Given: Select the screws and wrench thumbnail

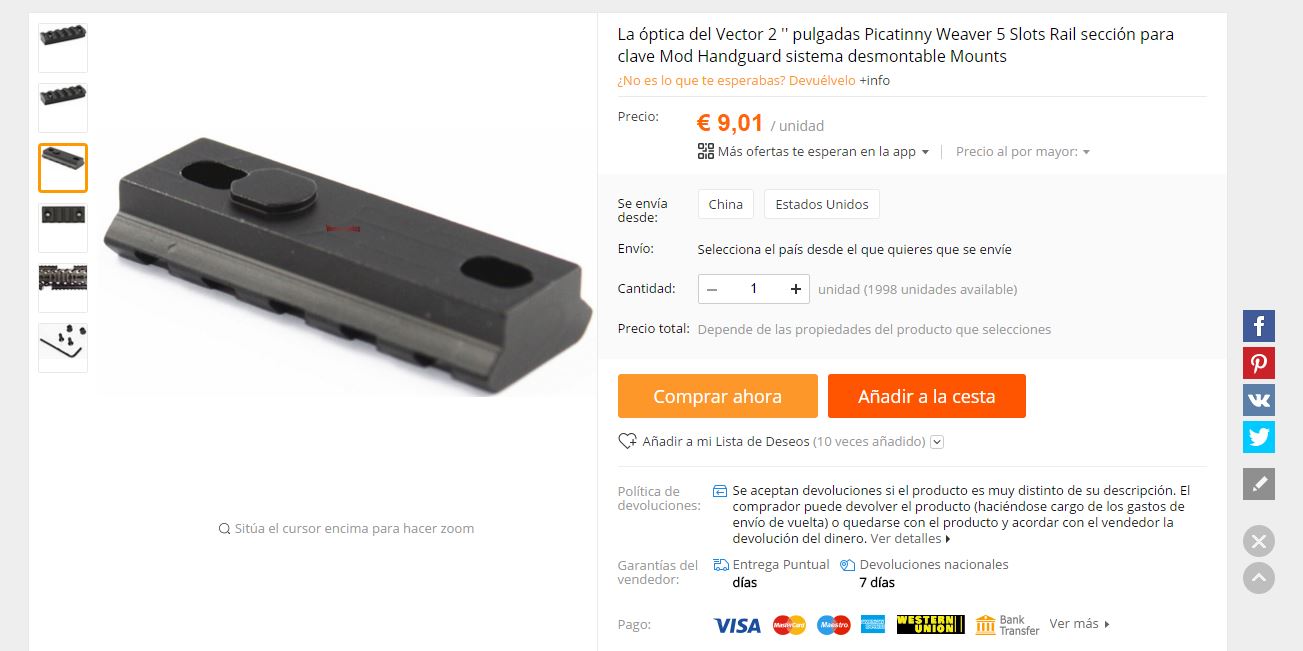Looking at the screenshot, I should 63,348.
